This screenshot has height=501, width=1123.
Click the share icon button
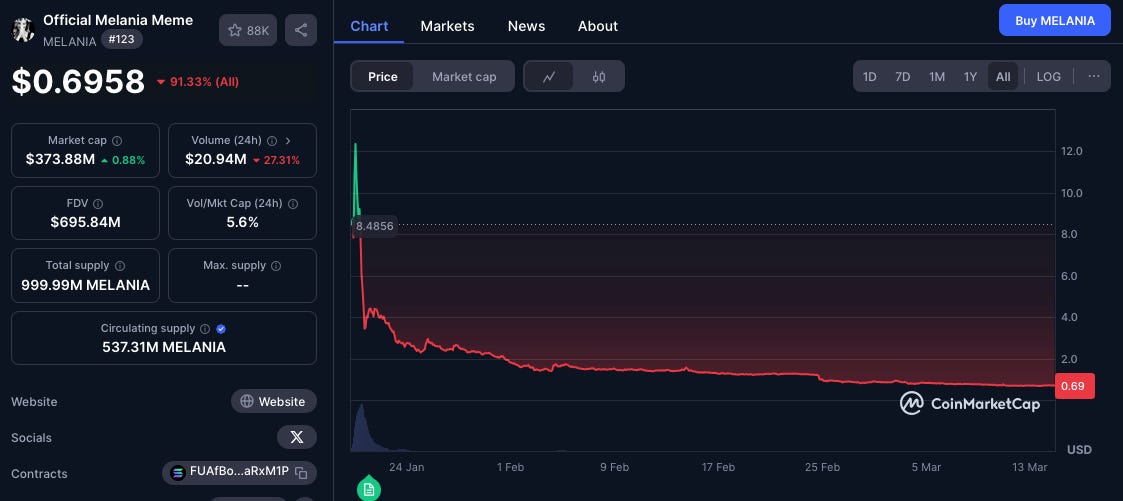click(x=301, y=30)
